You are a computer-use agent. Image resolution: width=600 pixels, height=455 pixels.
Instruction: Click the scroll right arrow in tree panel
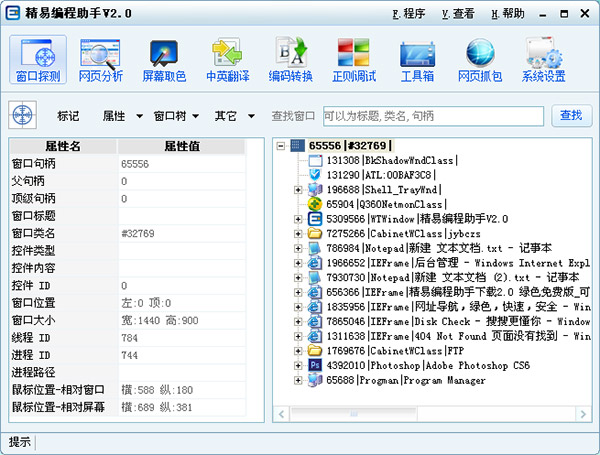[x=583, y=414]
